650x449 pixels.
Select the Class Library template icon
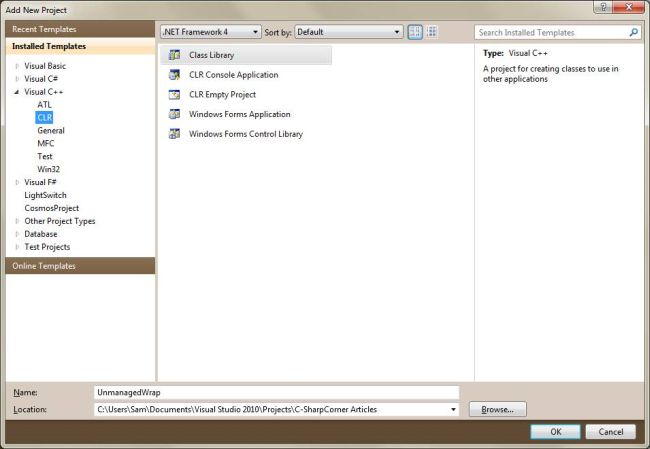(x=175, y=55)
